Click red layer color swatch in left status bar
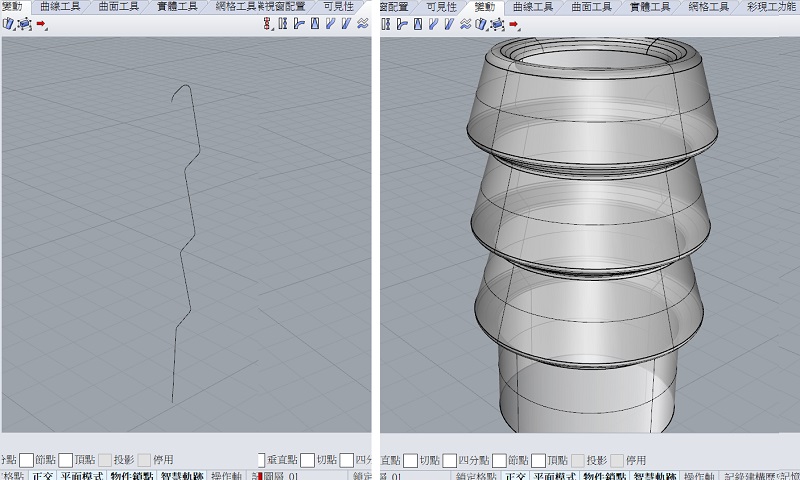The image size is (800, 480). (x=260, y=476)
